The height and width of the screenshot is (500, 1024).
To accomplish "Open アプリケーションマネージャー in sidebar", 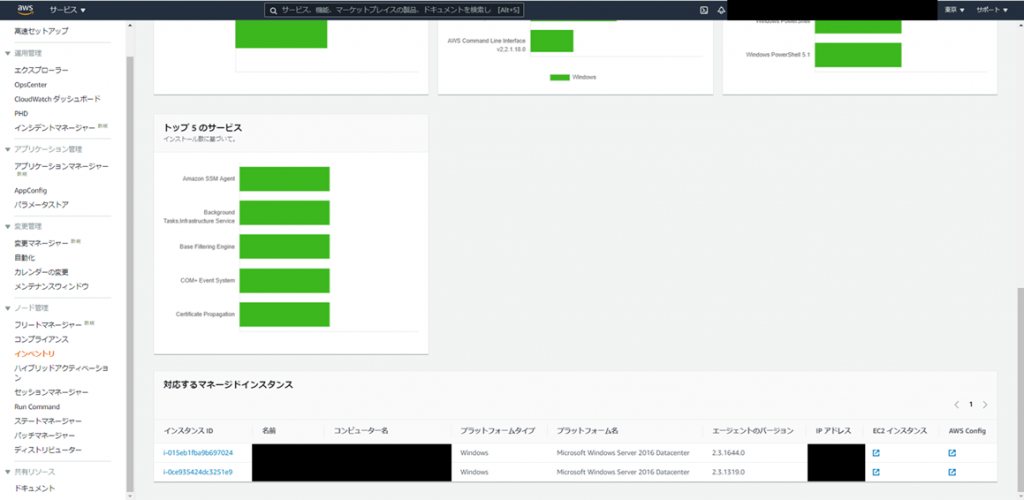I will [x=61, y=166].
